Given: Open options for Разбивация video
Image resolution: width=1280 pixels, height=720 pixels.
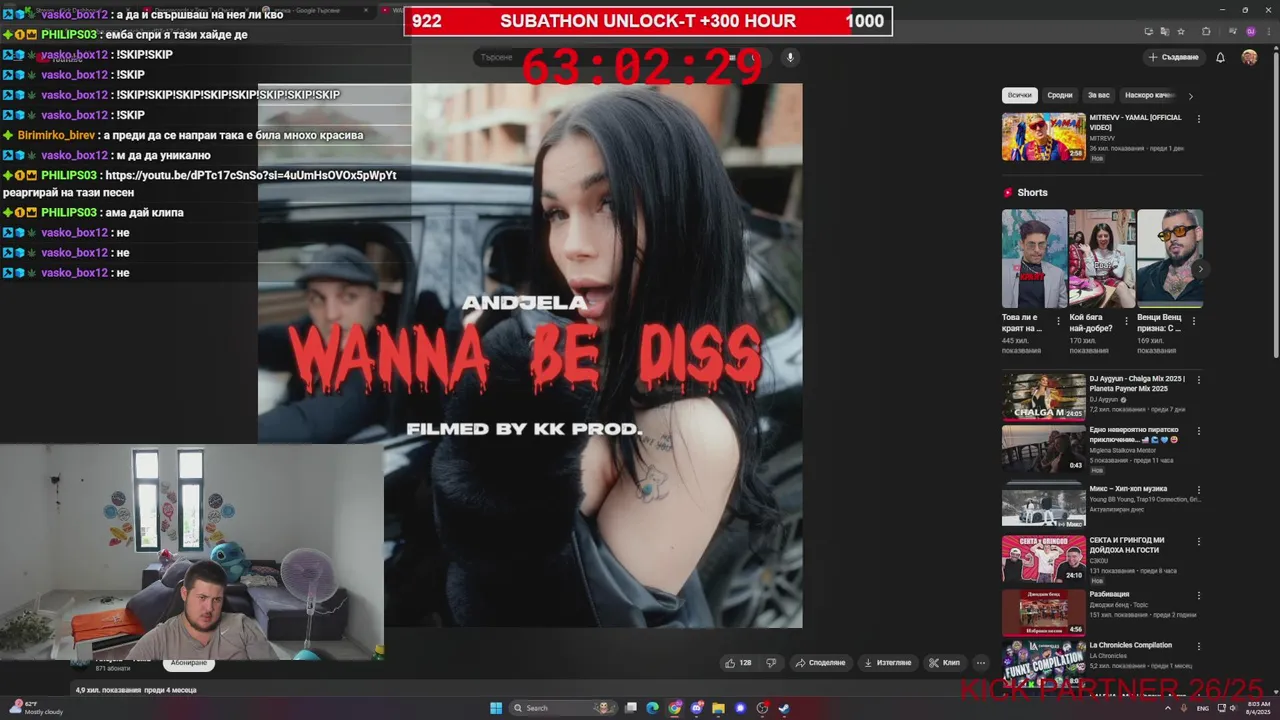Looking at the screenshot, I should (1198, 595).
